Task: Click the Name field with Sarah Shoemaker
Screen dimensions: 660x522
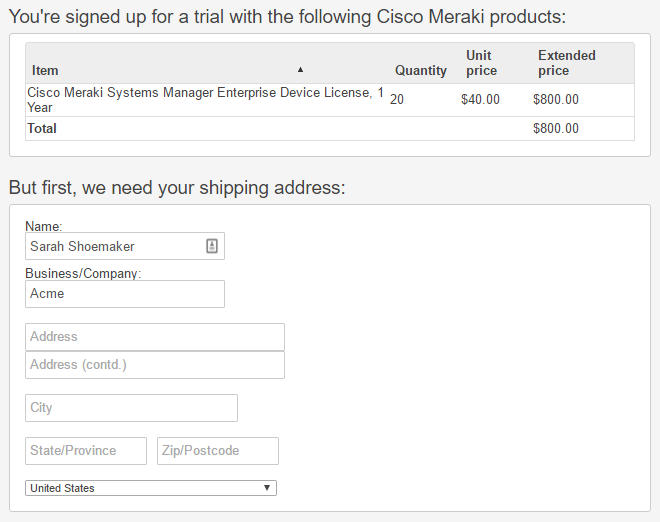Action: point(114,246)
